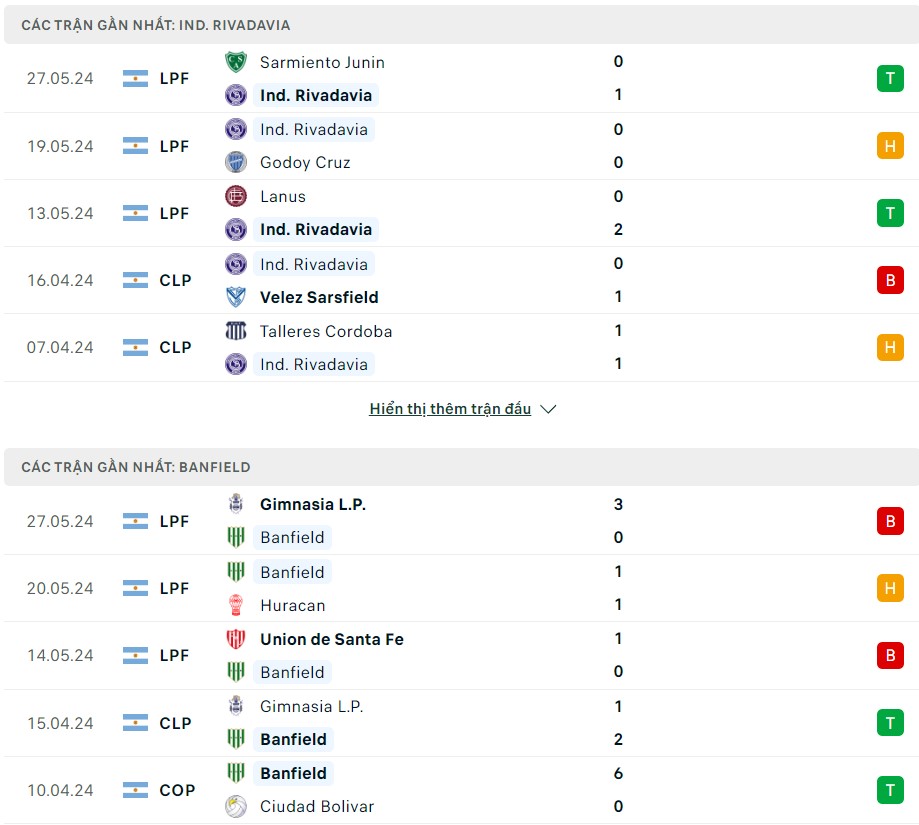Select the Velez Sarsfield logo
This screenshot has width=919, height=825.
click(x=235, y=297)
